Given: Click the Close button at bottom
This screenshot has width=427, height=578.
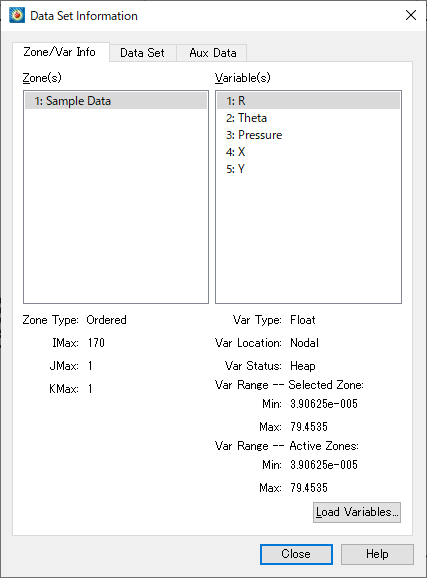Looking at the screenshot, I should point(296,554).
